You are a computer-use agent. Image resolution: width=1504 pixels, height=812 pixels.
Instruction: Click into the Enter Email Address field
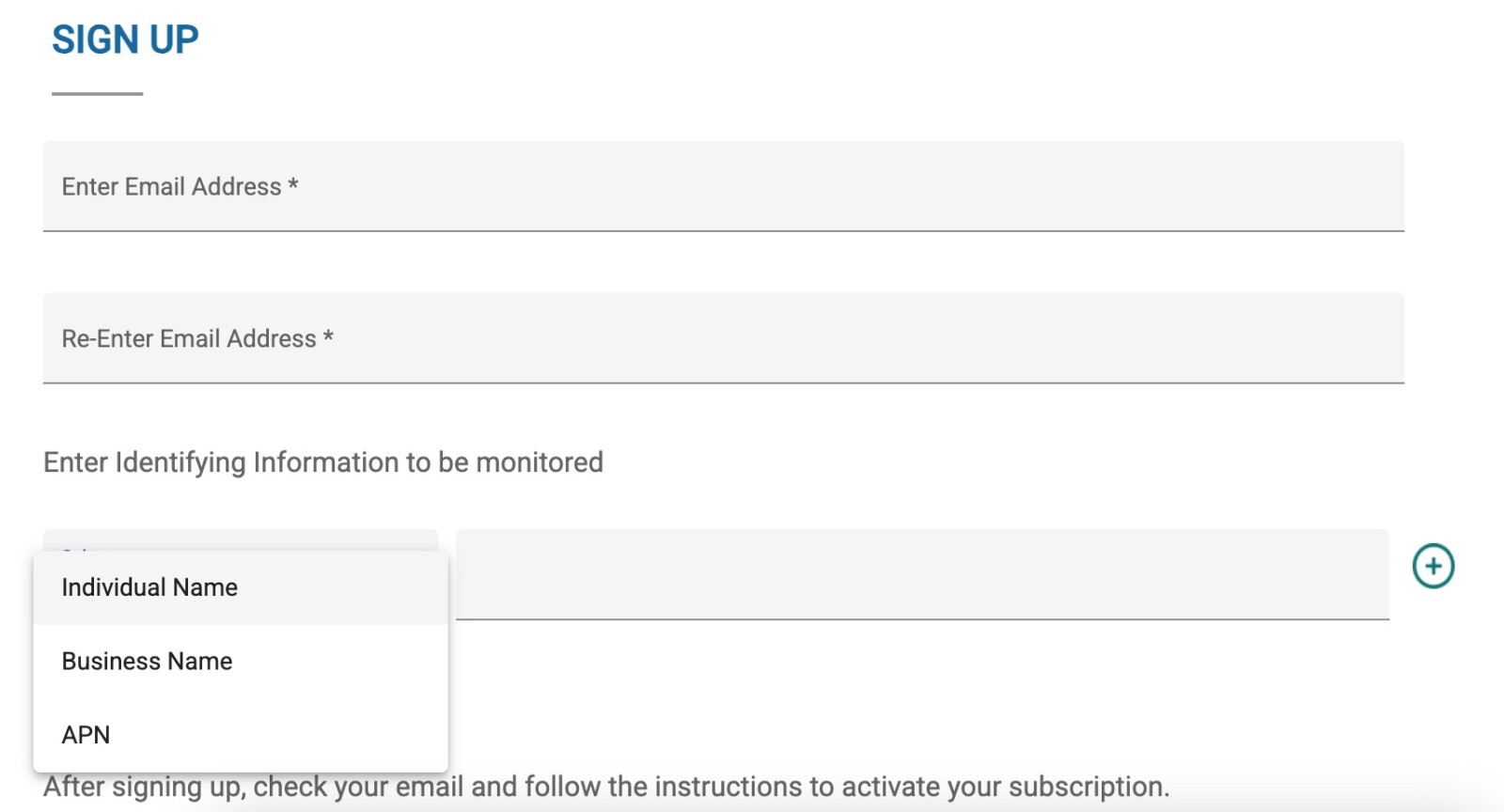[723, 186]
